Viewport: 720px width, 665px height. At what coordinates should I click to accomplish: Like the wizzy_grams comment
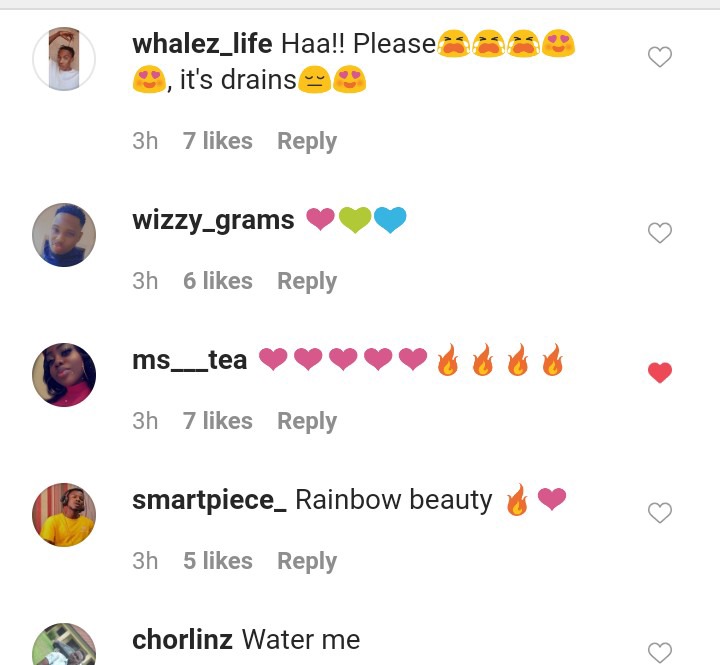660,233
